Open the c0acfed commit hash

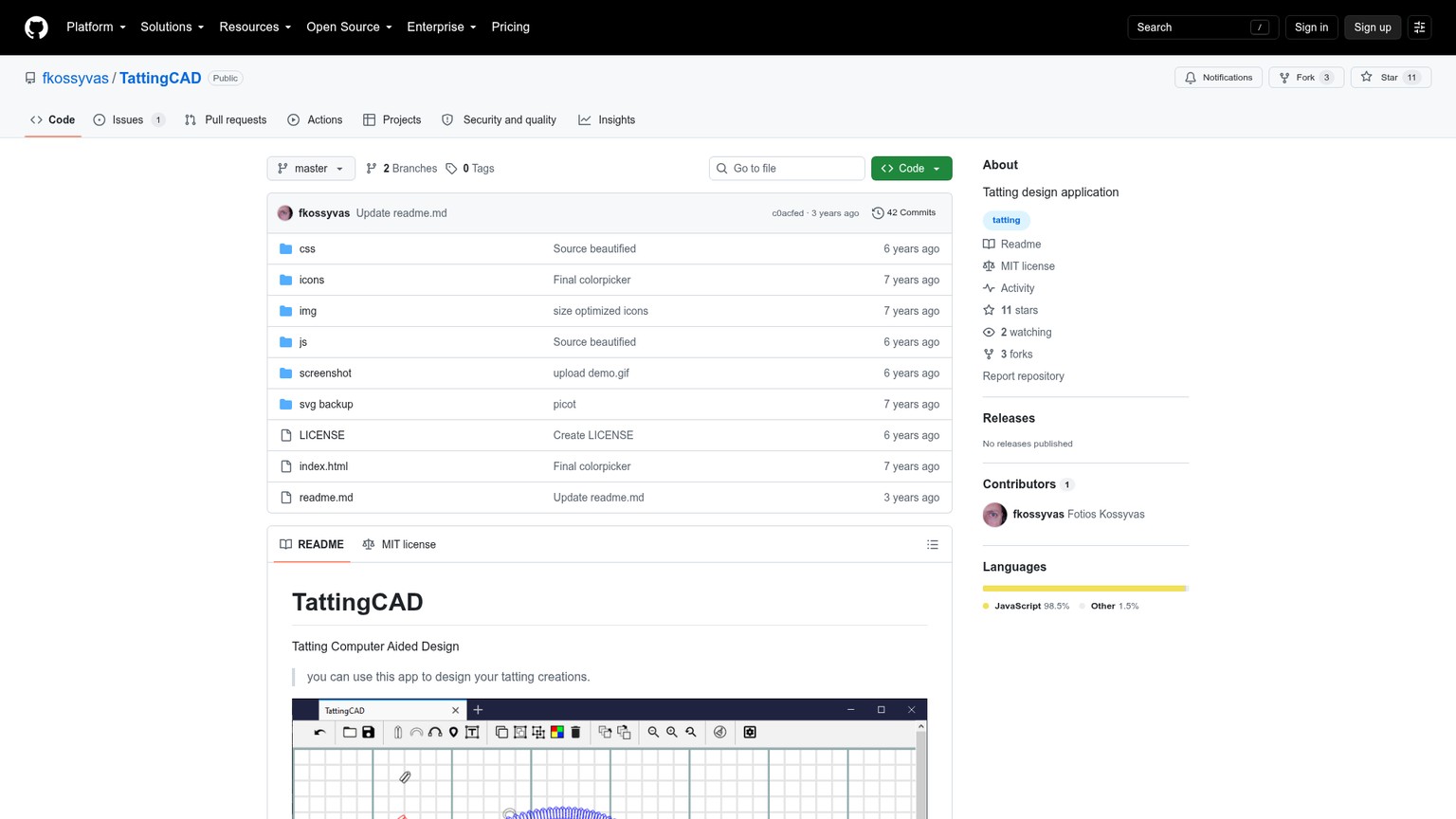point(787,213)
